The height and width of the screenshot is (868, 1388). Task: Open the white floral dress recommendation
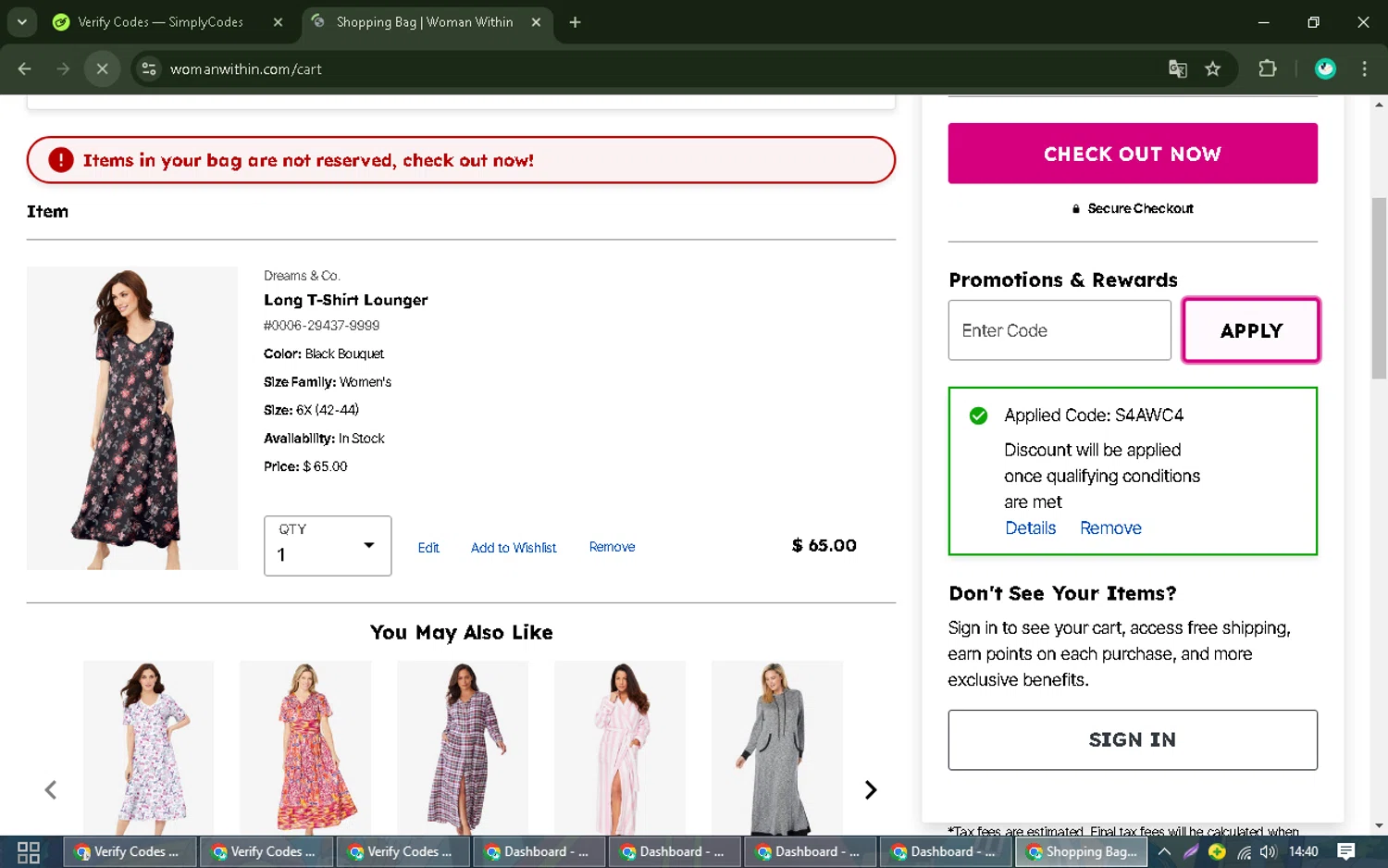(x=148, y=748)
